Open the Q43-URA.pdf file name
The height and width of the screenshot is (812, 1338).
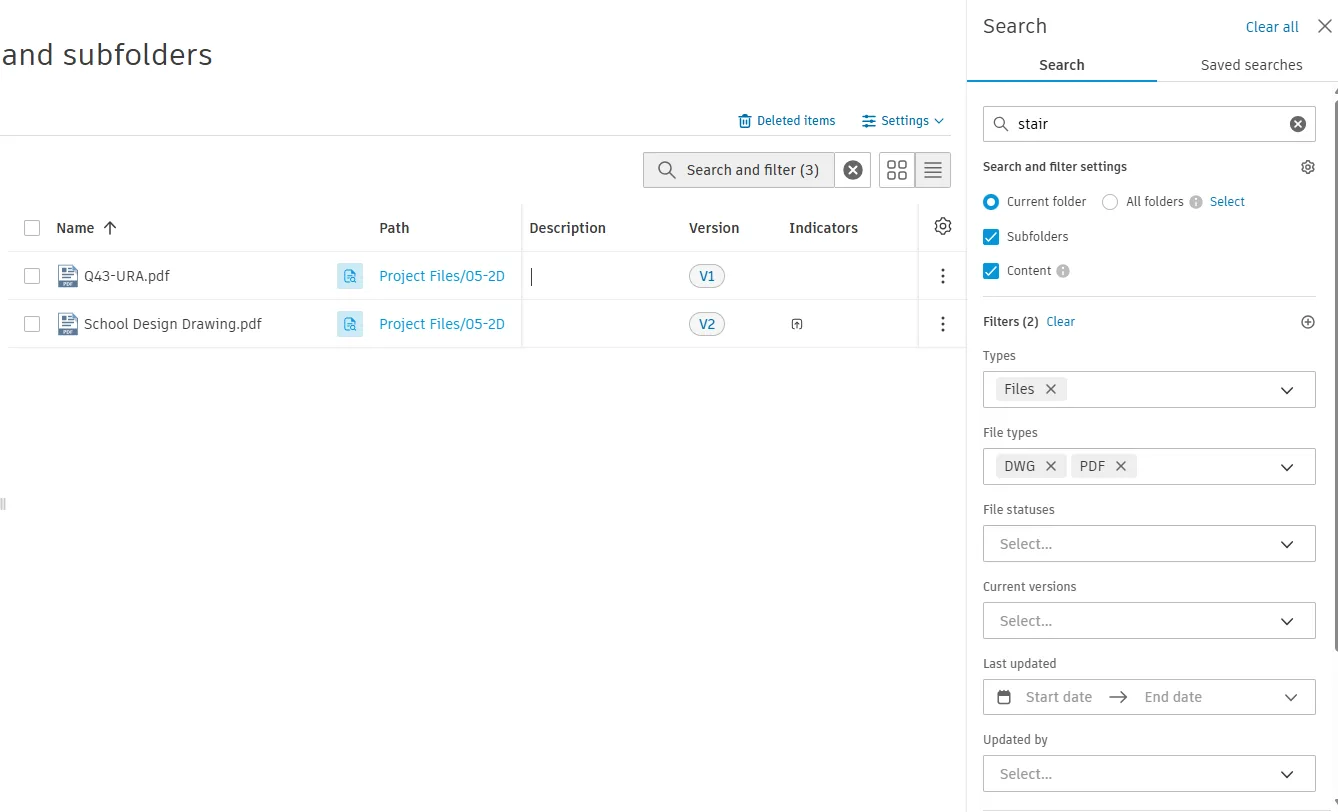[x=127, y=276]
